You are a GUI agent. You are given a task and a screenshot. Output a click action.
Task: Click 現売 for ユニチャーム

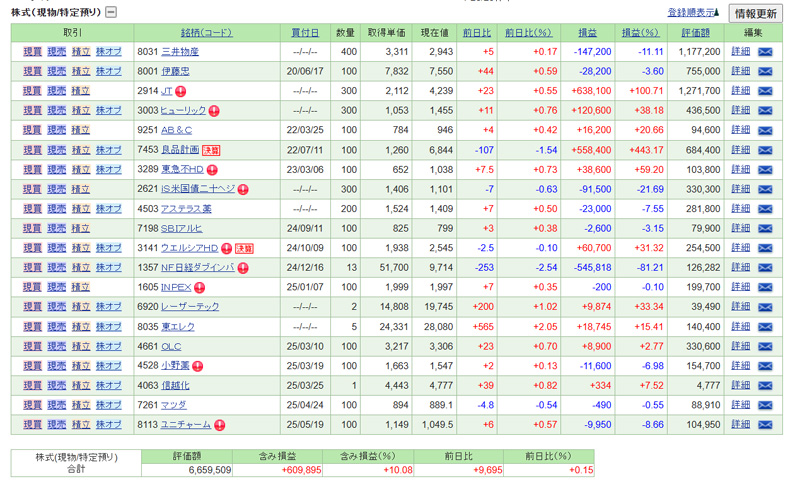click(57, 425)
